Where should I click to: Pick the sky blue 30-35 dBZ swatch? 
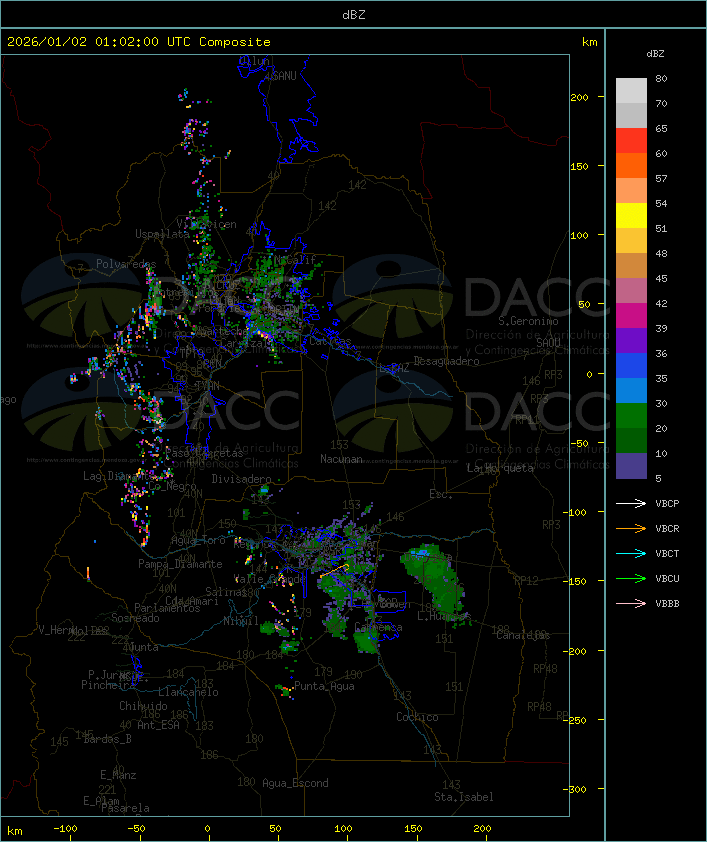(631, 390)
